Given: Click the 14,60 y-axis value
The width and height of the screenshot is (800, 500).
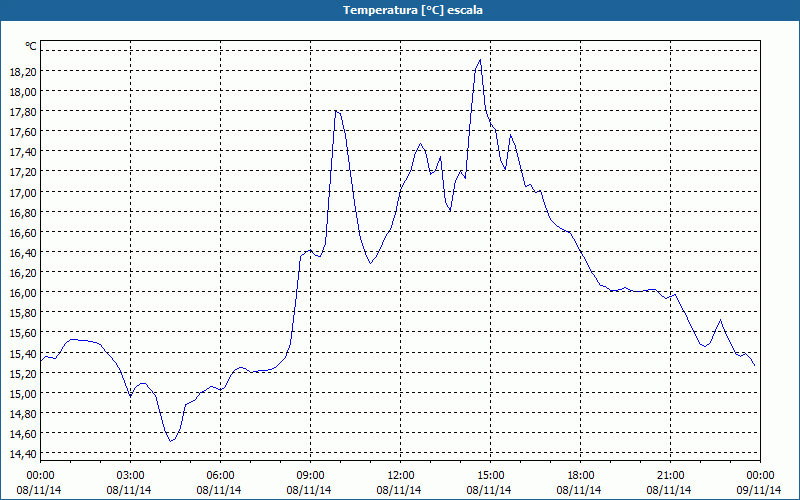Looking at the screenshot, I should [x=23, y=434].
